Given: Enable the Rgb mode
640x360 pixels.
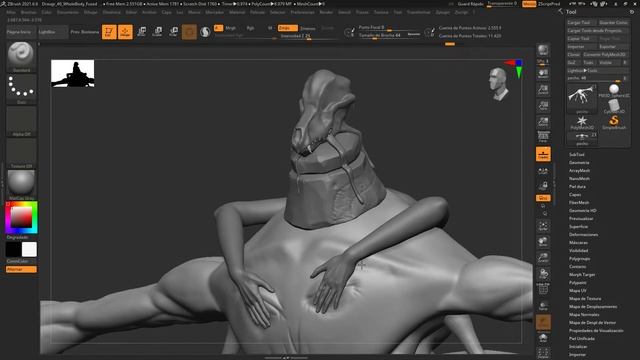Looking at the screenshot, I should click(251, 28).
